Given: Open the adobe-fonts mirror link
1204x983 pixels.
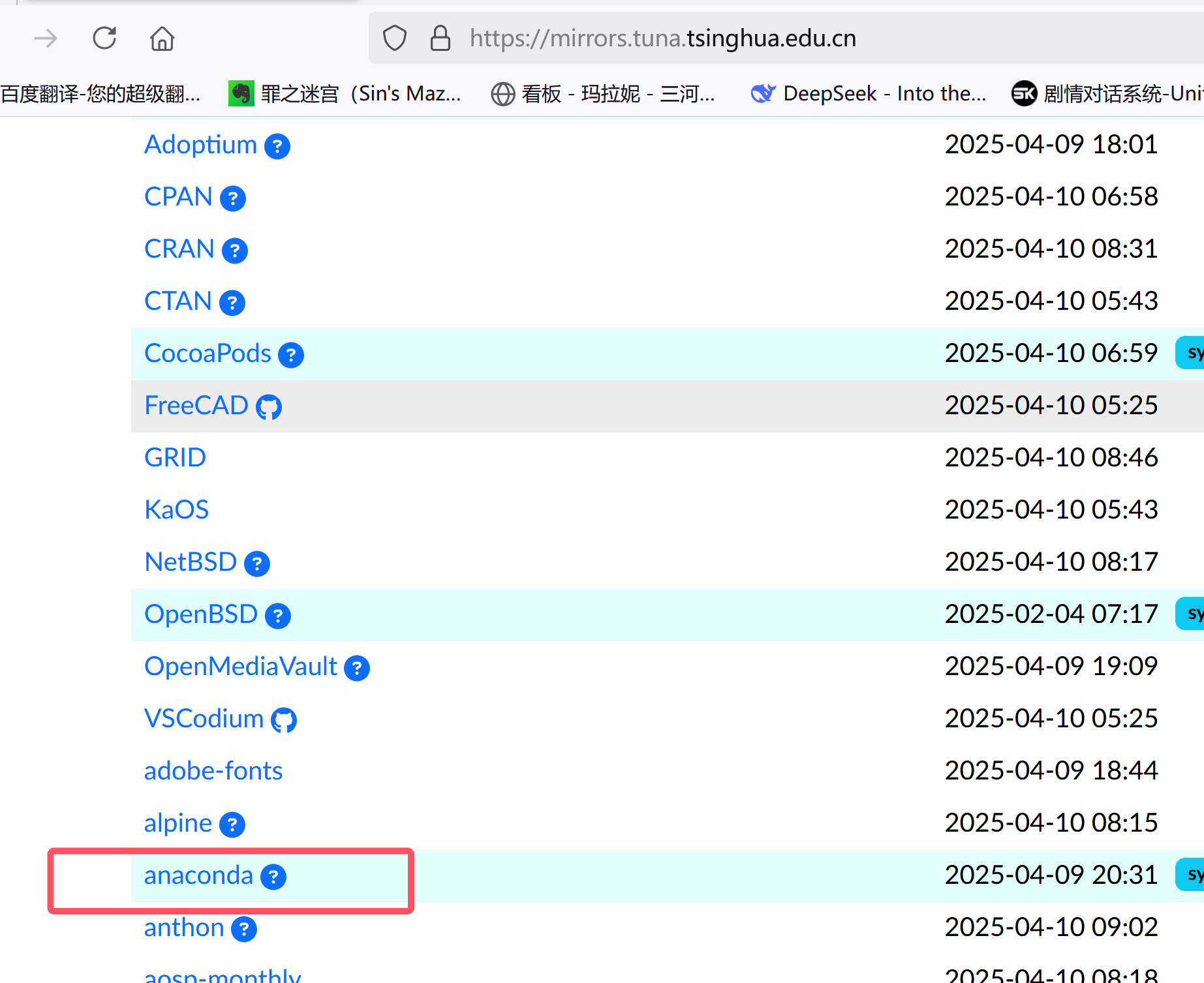Looking at the screenshot, I should click(x=213, y=770).
